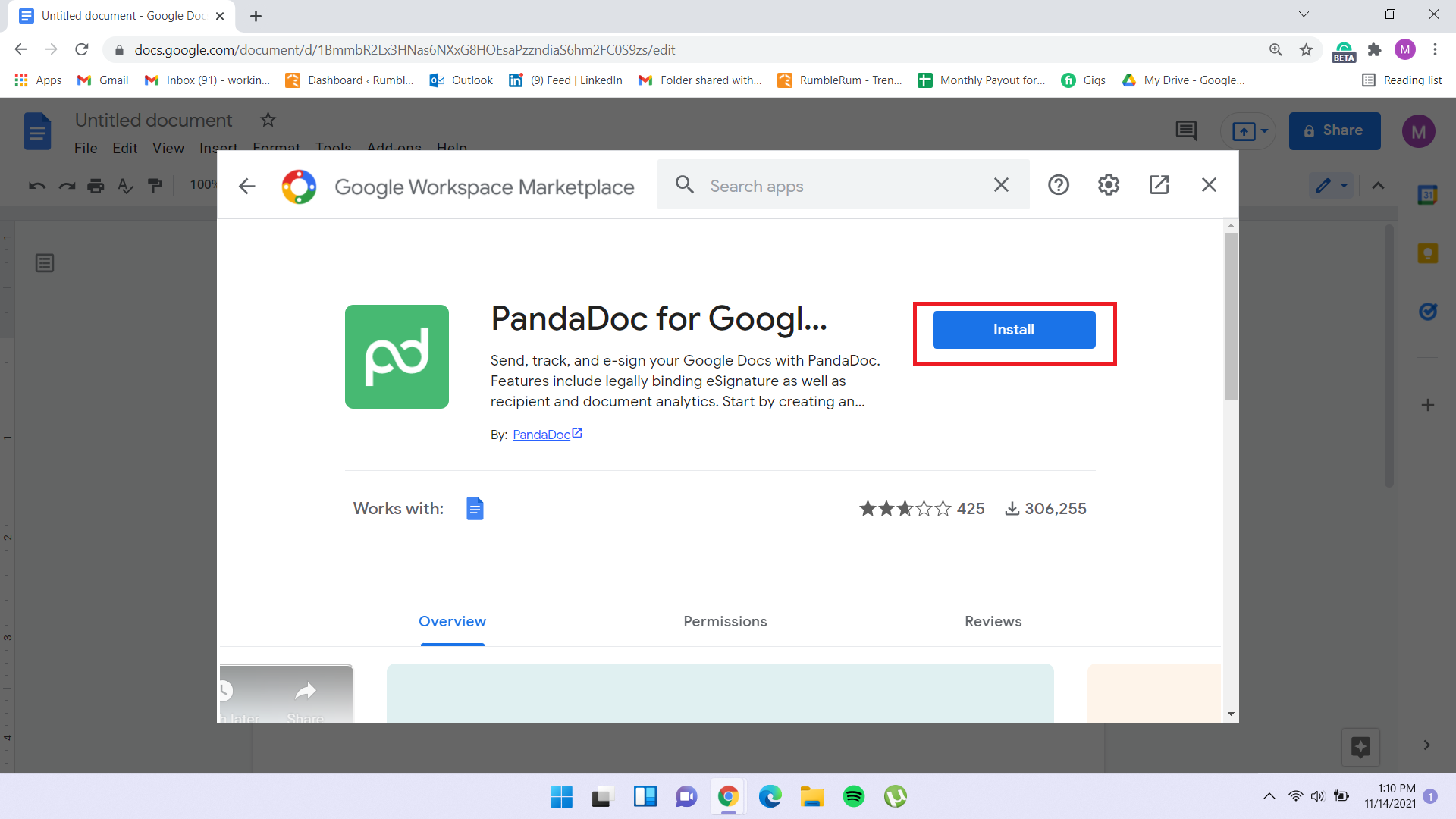Viewport: 1456px width, 819px height.
Task: Show document outline icon
Action: tap(45, 263)
